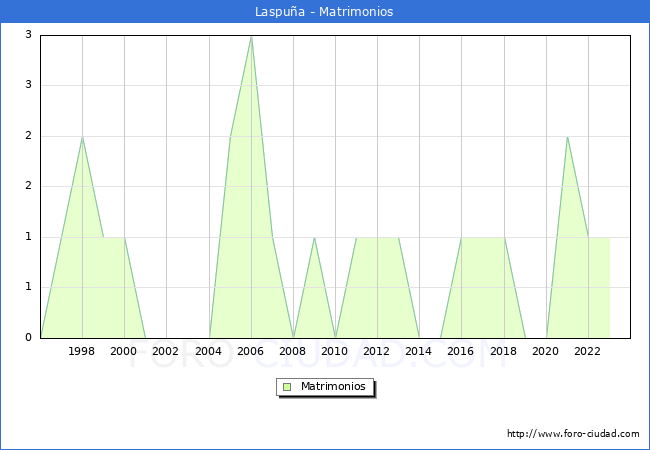Select the 2000 x-axis label
The height and width of the screenshot is (450, 650).
point(124,351)
